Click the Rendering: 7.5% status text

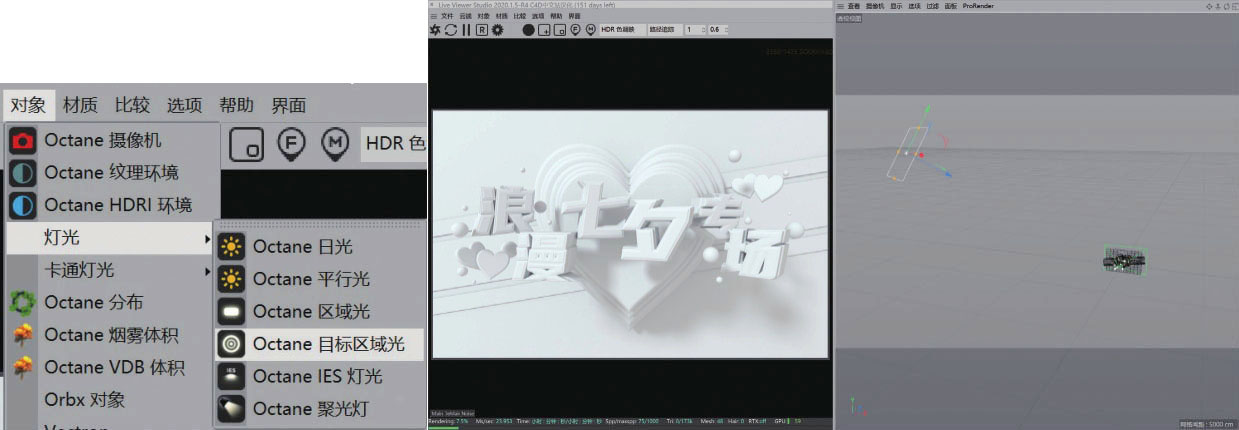coord(449,421)
